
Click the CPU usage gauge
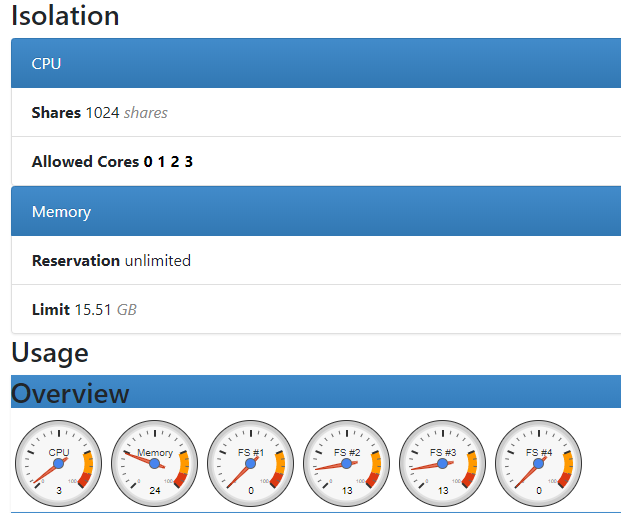59,463
